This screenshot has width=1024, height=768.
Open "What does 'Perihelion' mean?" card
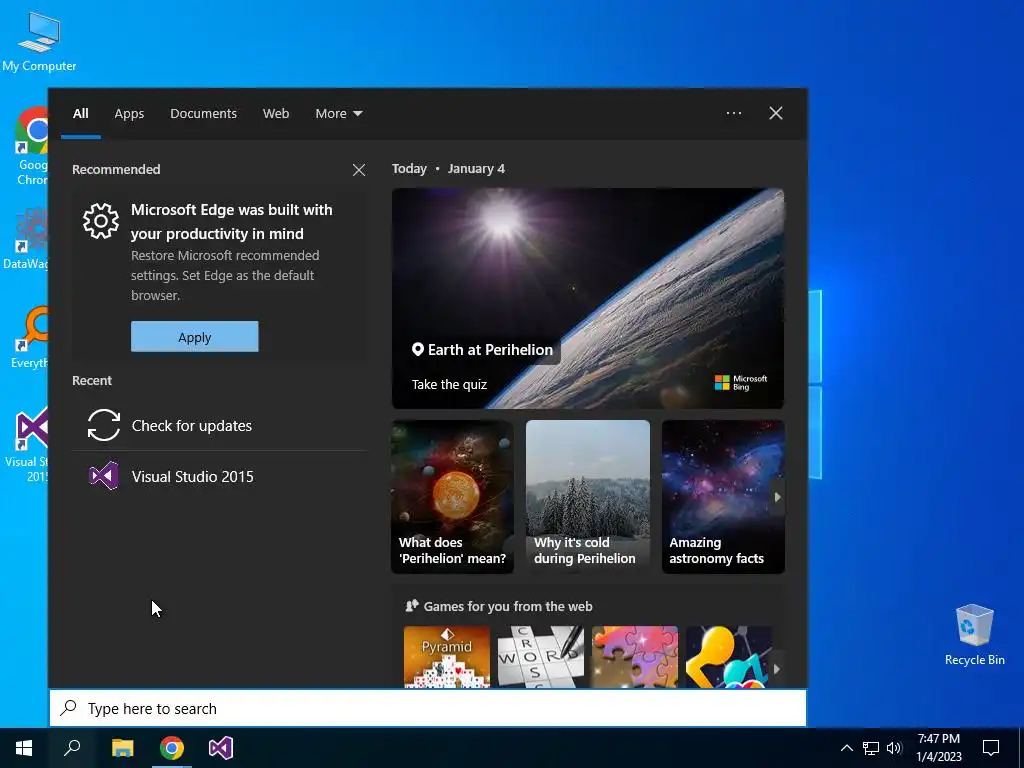click(452, 497)
